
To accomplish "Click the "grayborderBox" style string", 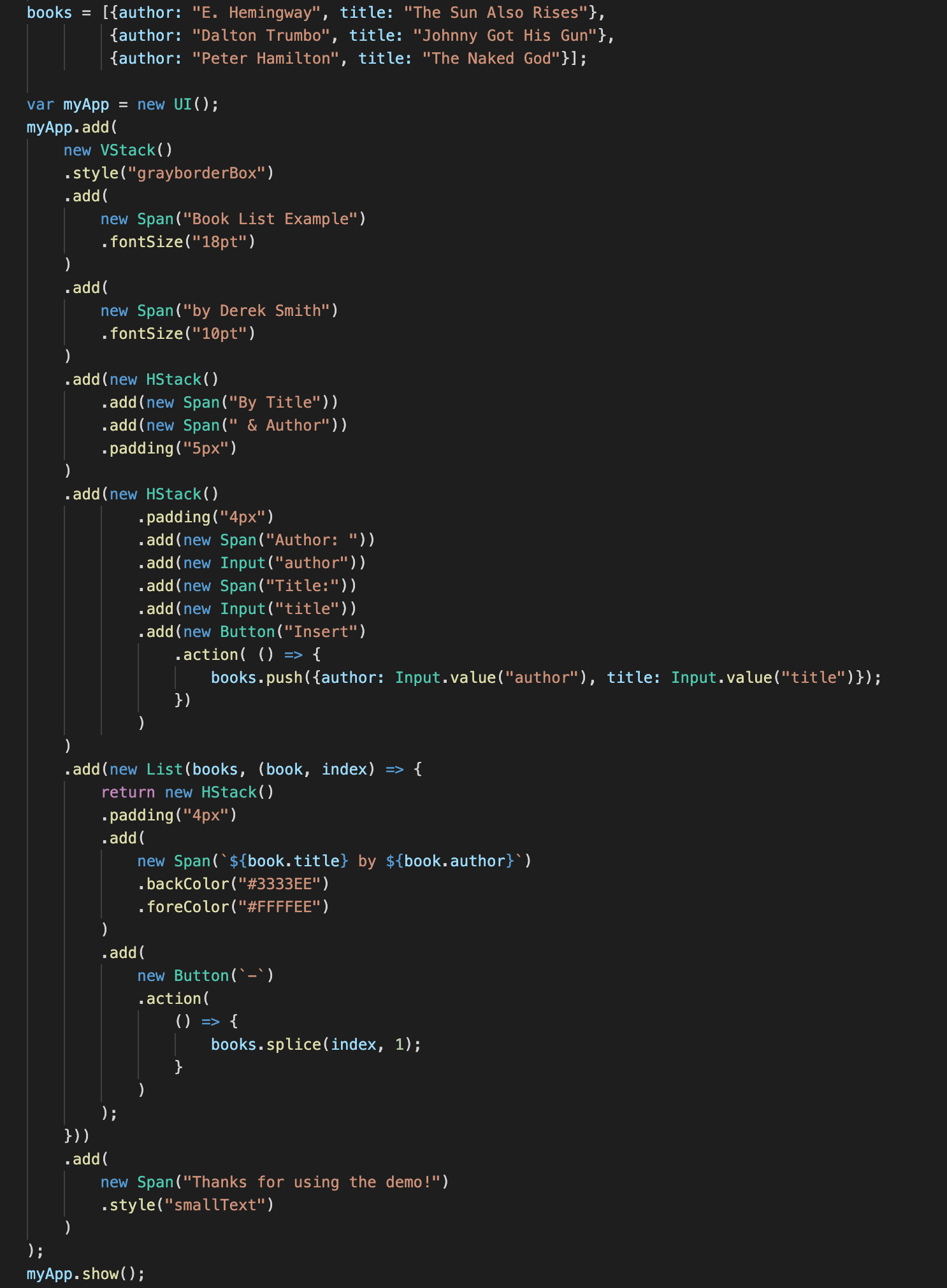I will (196, 173).
